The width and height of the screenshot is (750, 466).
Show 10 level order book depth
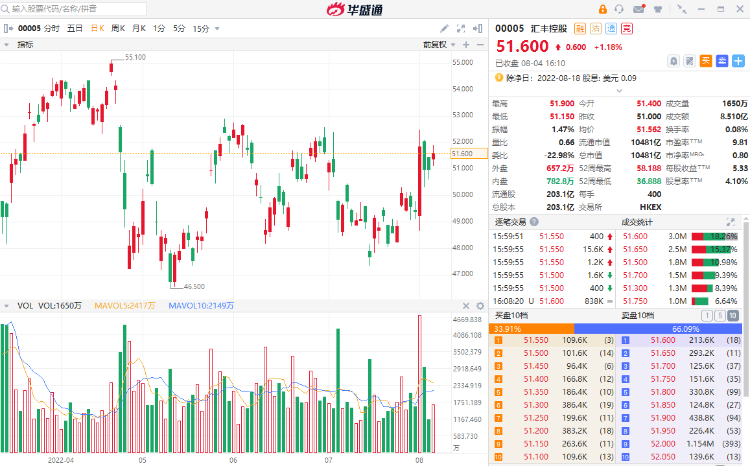(x=732, y=316)
